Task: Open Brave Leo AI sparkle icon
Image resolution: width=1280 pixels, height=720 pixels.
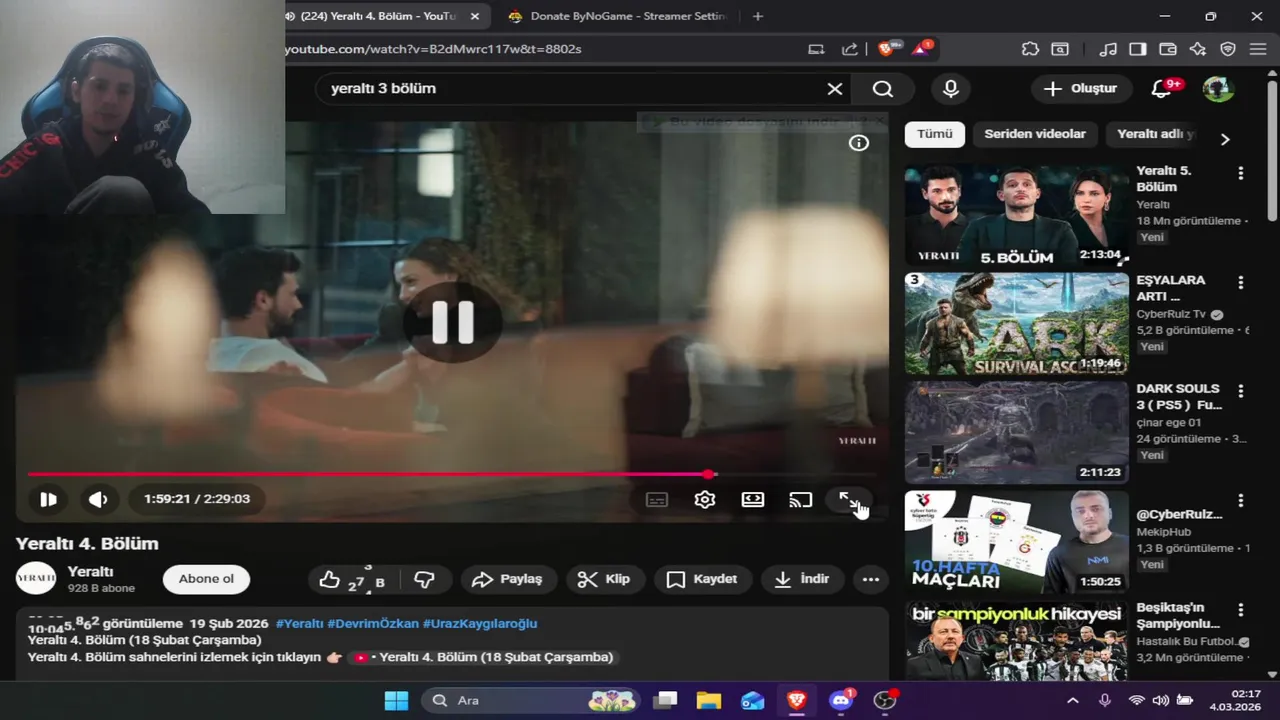Action: coord(1198,49)
